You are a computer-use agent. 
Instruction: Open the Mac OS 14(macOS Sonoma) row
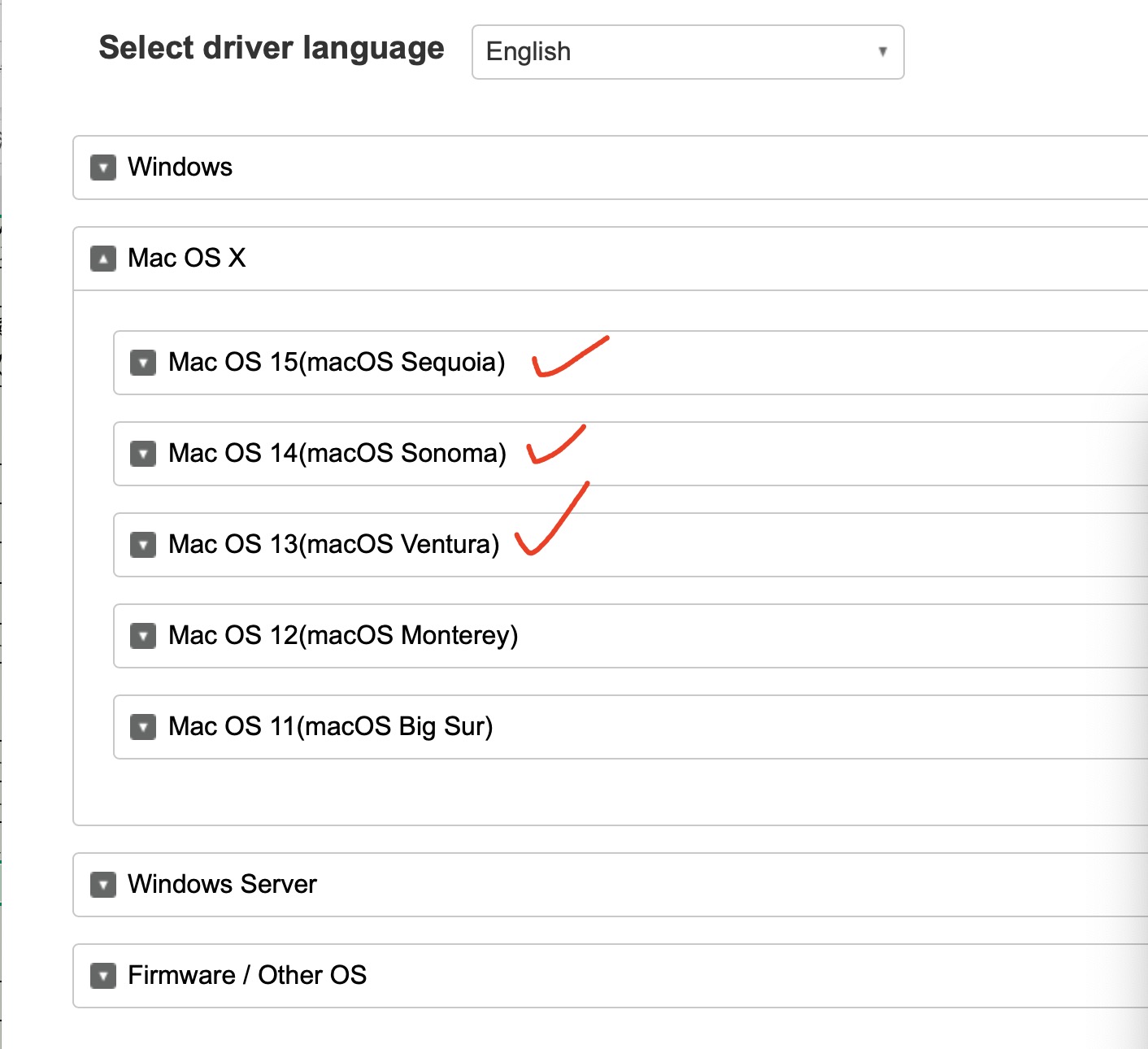tap(337, 454)
